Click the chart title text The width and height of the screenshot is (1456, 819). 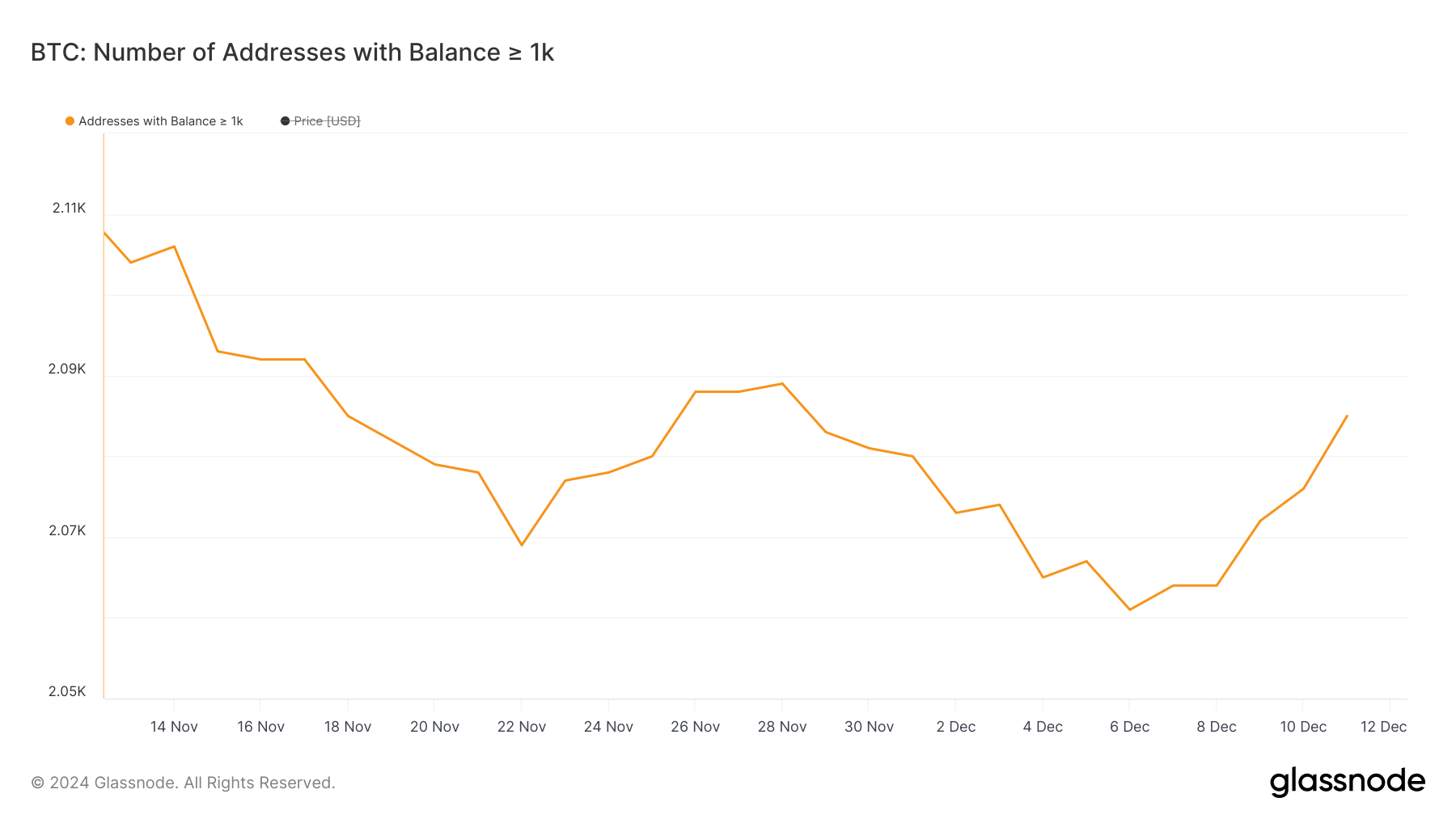(292, 53)
